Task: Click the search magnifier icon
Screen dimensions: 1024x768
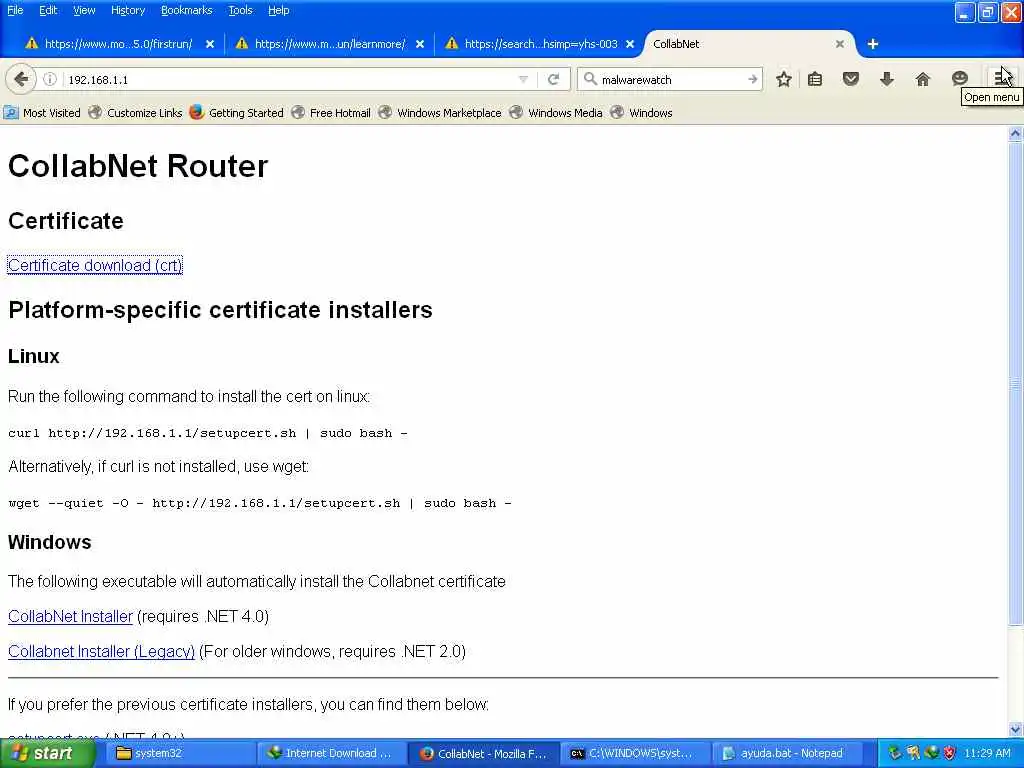Action: coord(590,79)
